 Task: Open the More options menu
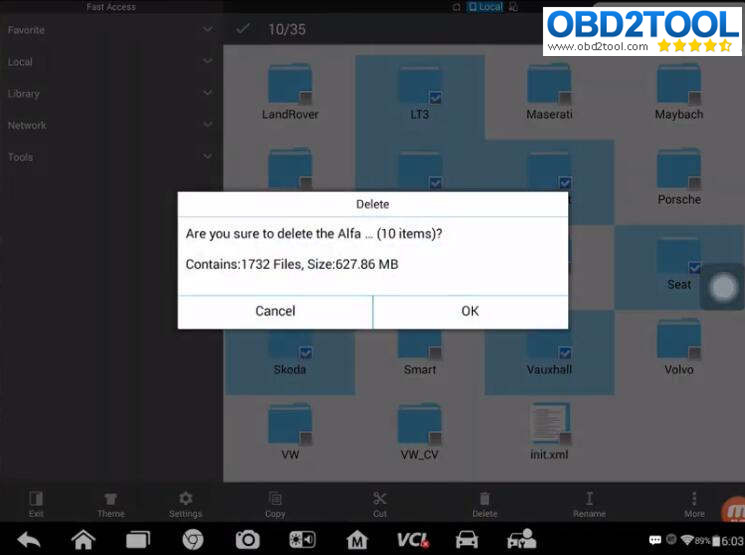click(x=694, y=504)
